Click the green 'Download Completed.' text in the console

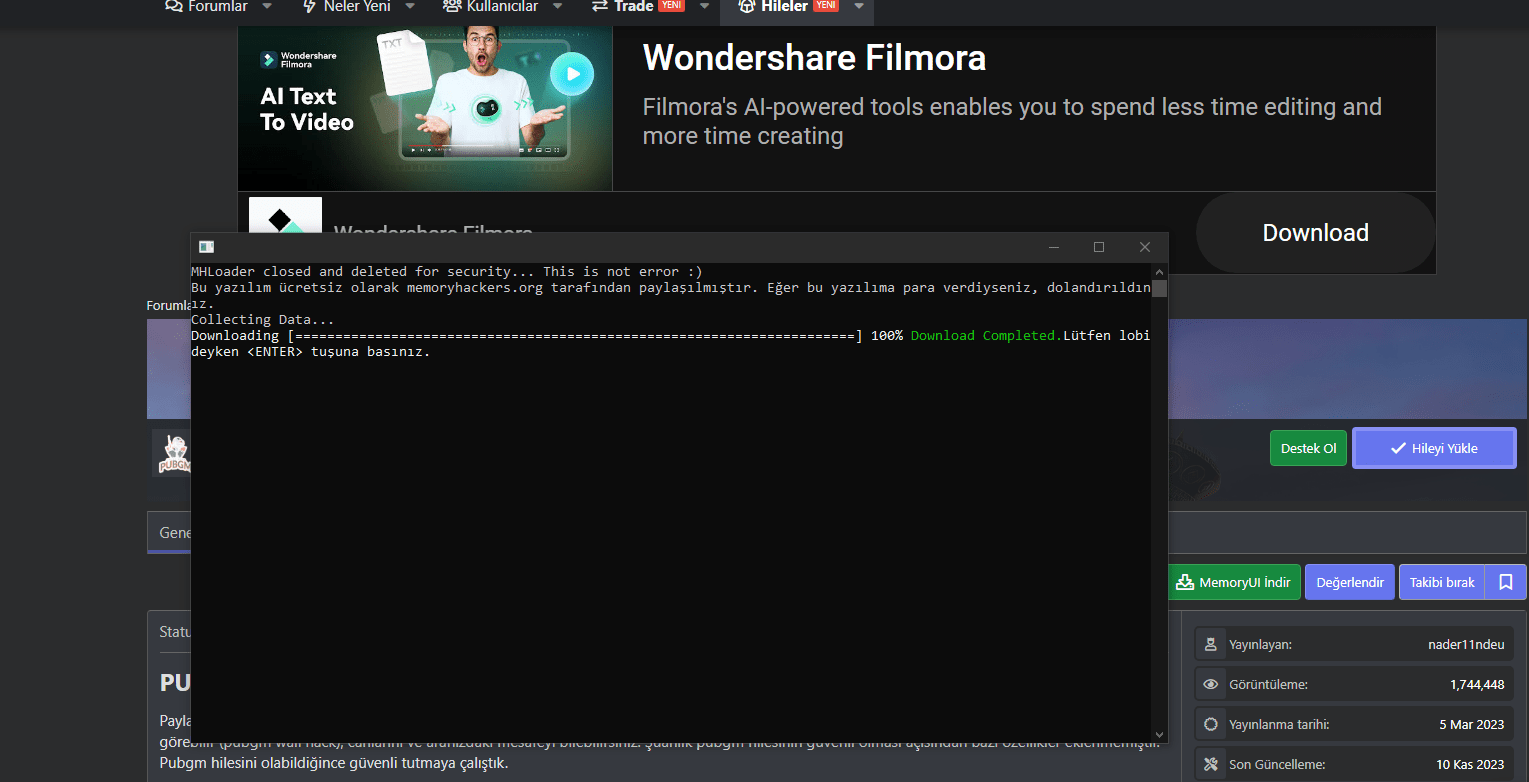coord(986,336)
